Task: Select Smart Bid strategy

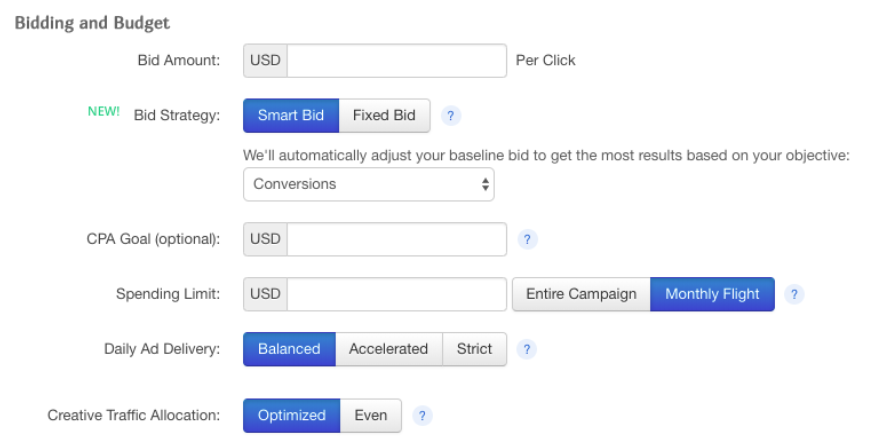Action: pyautogui.click(x=291, y=115)
